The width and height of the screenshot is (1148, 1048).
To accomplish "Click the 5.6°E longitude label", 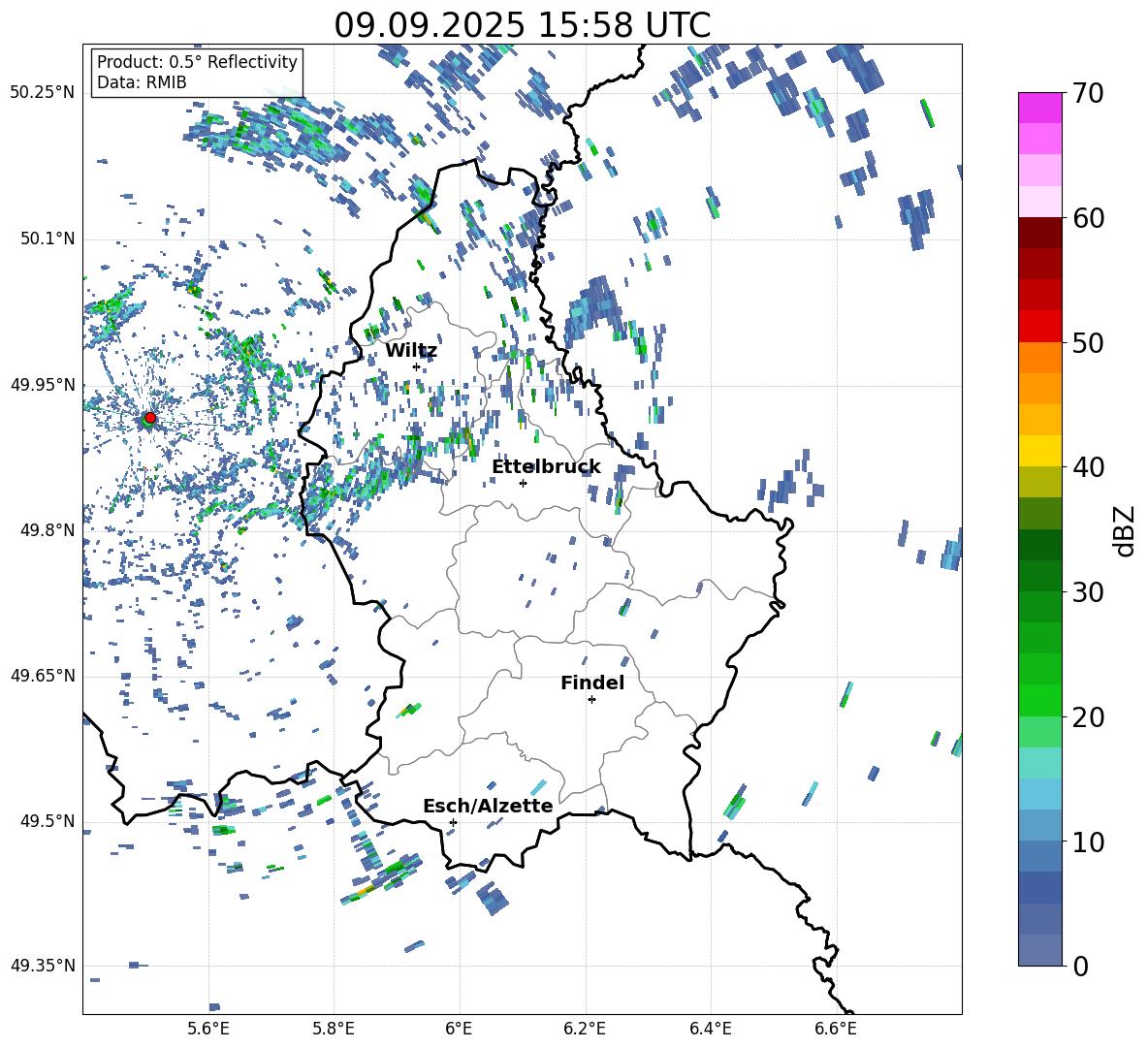I will click(208, 1029).
